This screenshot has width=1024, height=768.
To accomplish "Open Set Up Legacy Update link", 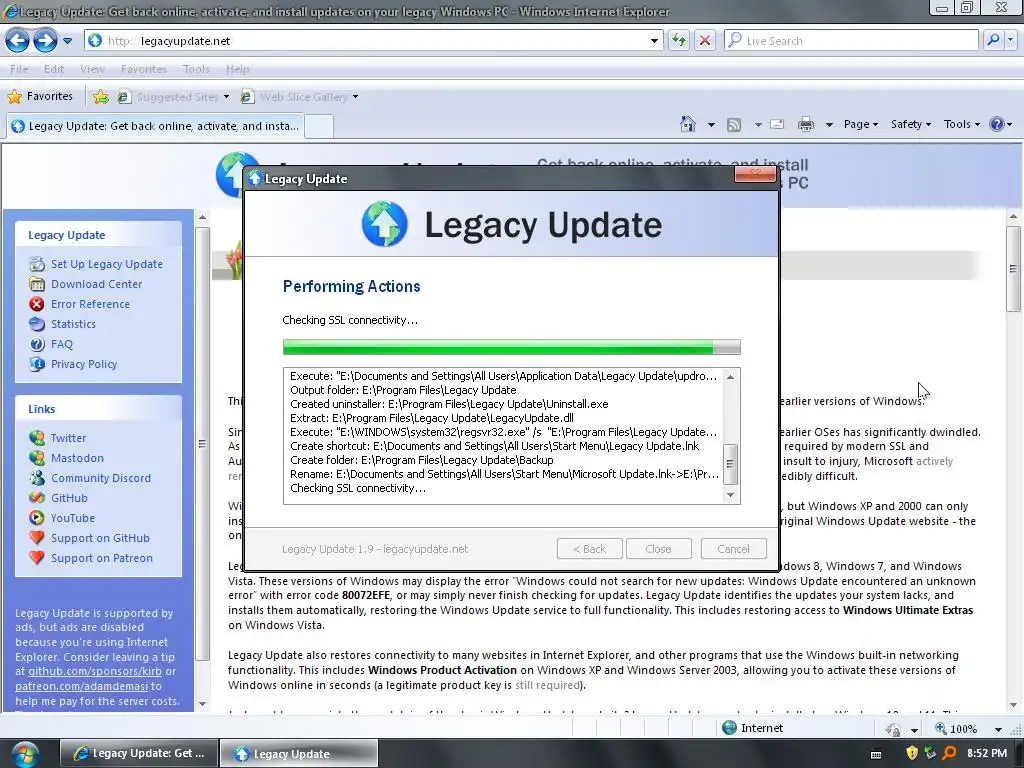I will coord(107,264).
